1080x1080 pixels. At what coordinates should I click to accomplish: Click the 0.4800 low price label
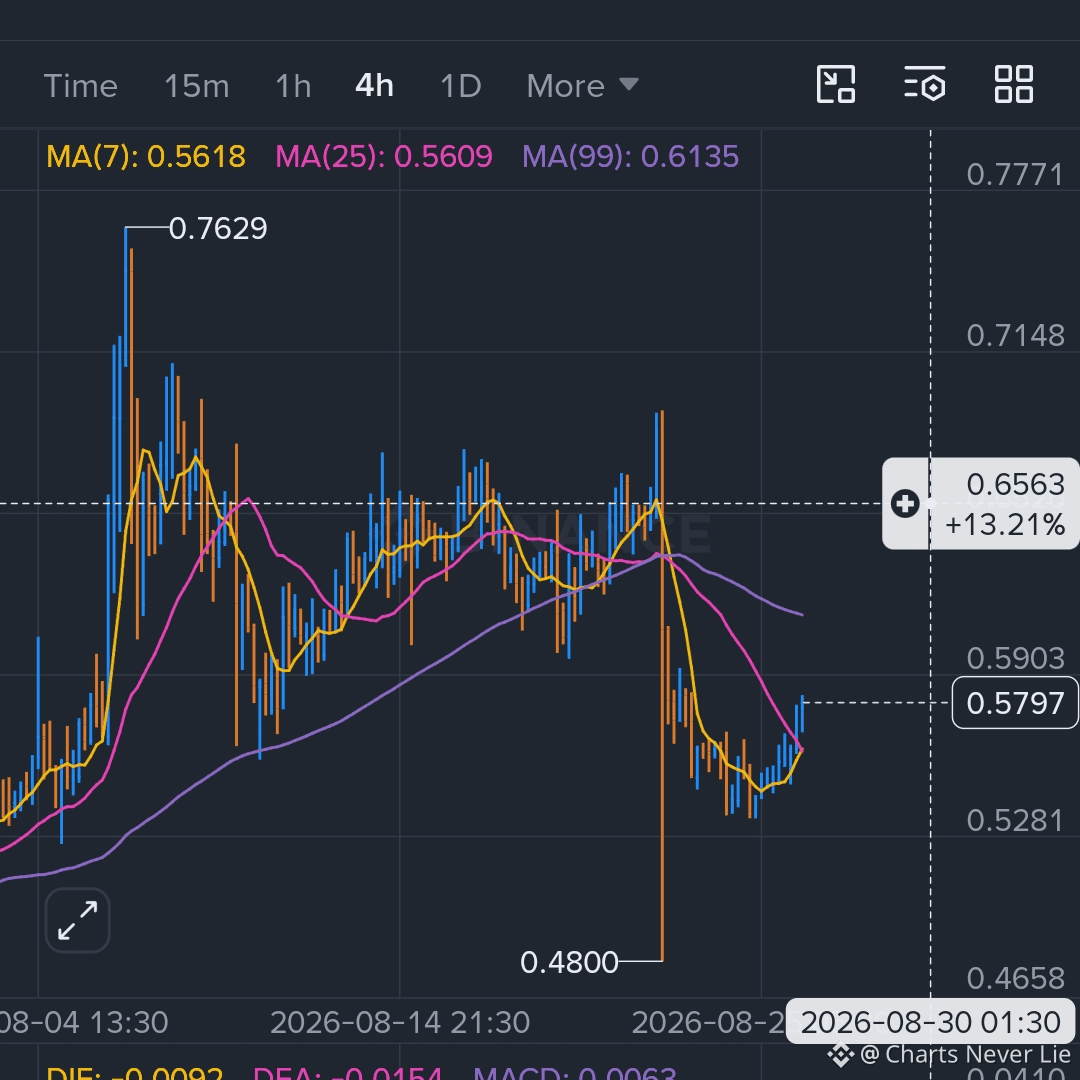click(569, 963)
